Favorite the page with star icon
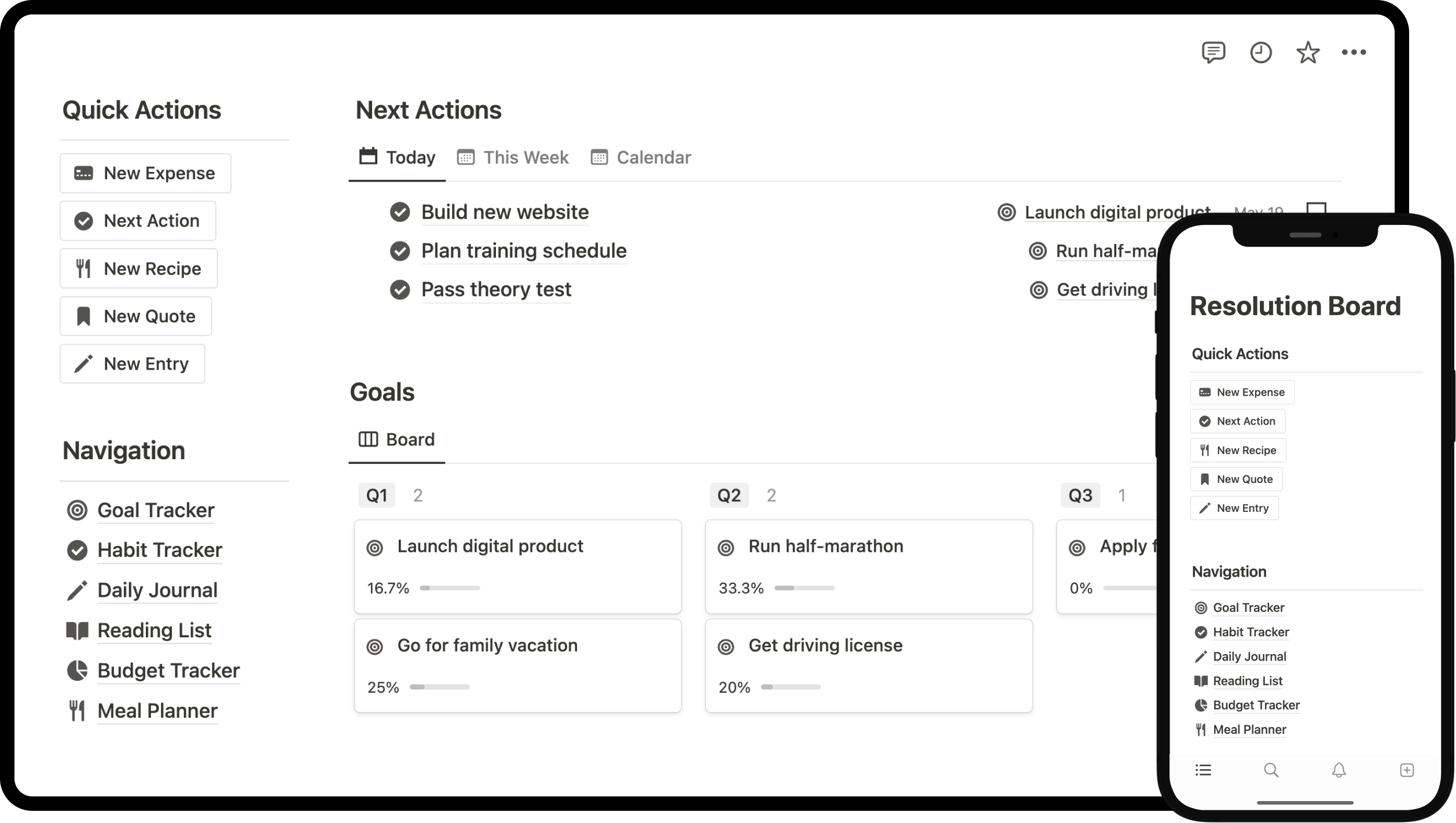This screenshot has width=1456, height=823. point(1307,52)
